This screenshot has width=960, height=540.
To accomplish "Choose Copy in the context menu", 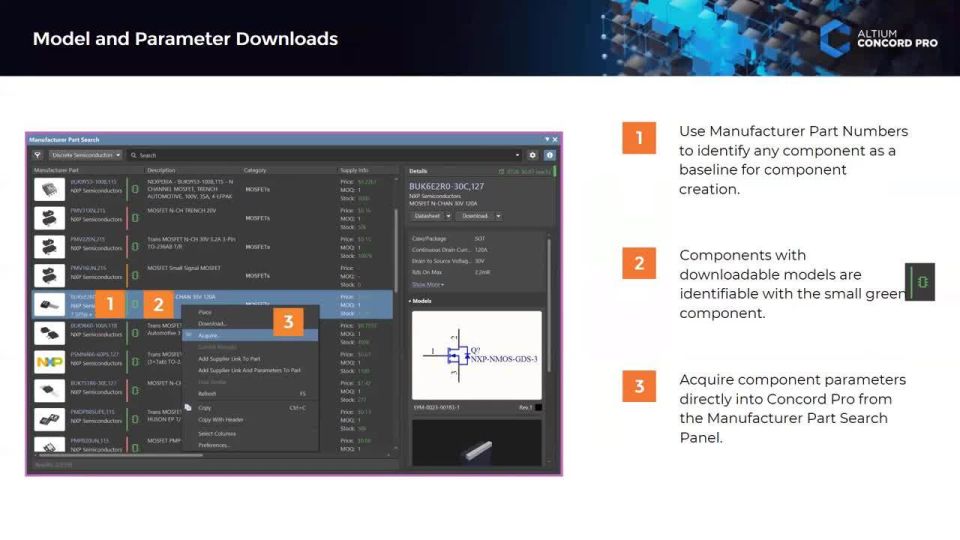I will tap(205, 408).
